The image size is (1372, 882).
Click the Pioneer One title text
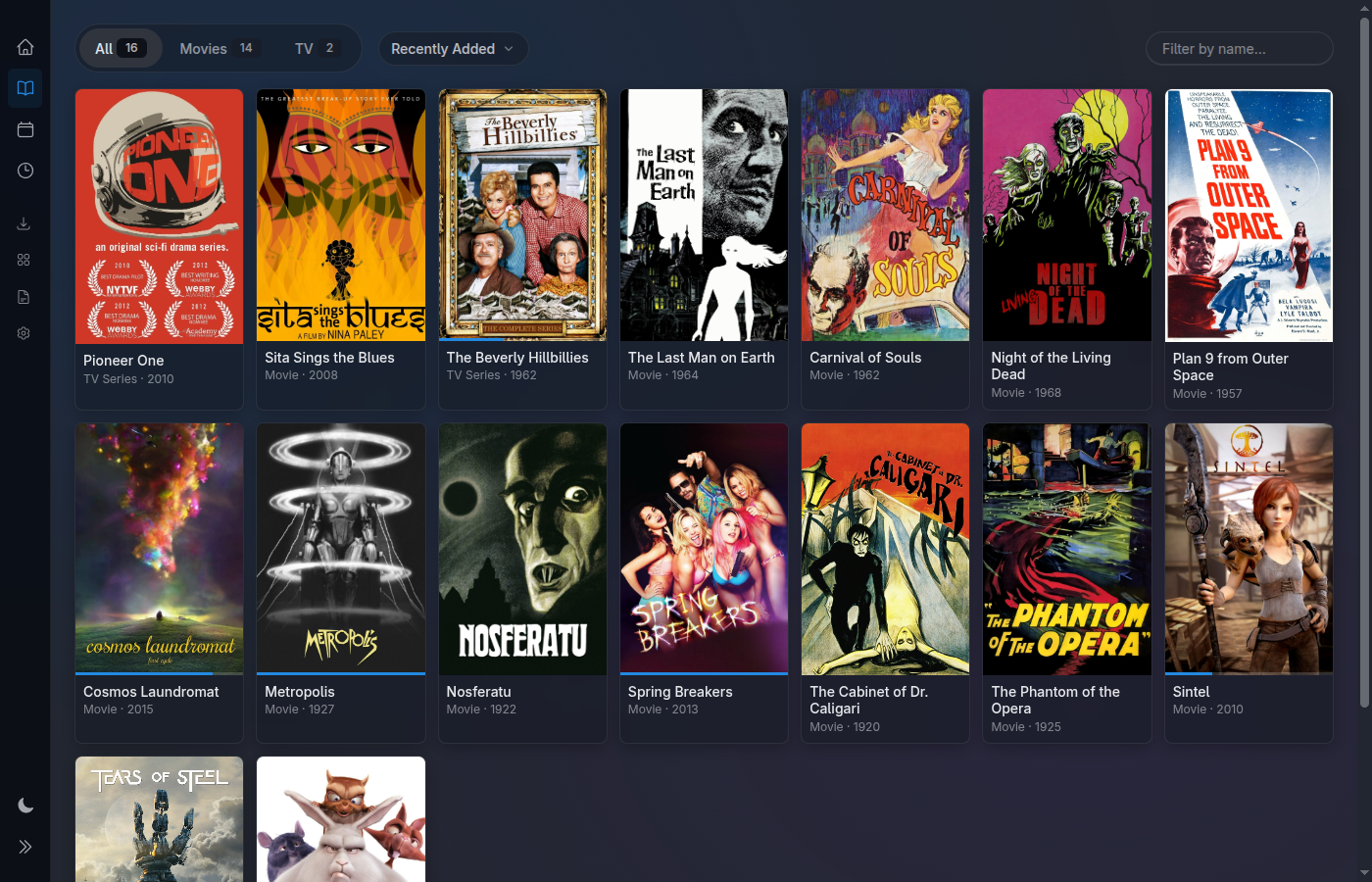(x=123, y=361)
